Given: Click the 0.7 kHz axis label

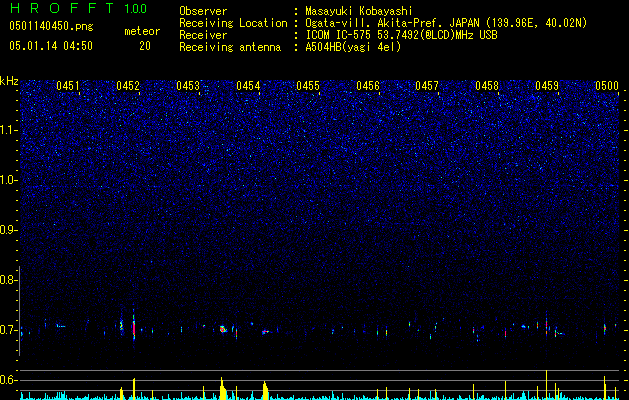Looking at the screenshot, I should (x=8, y=330).
